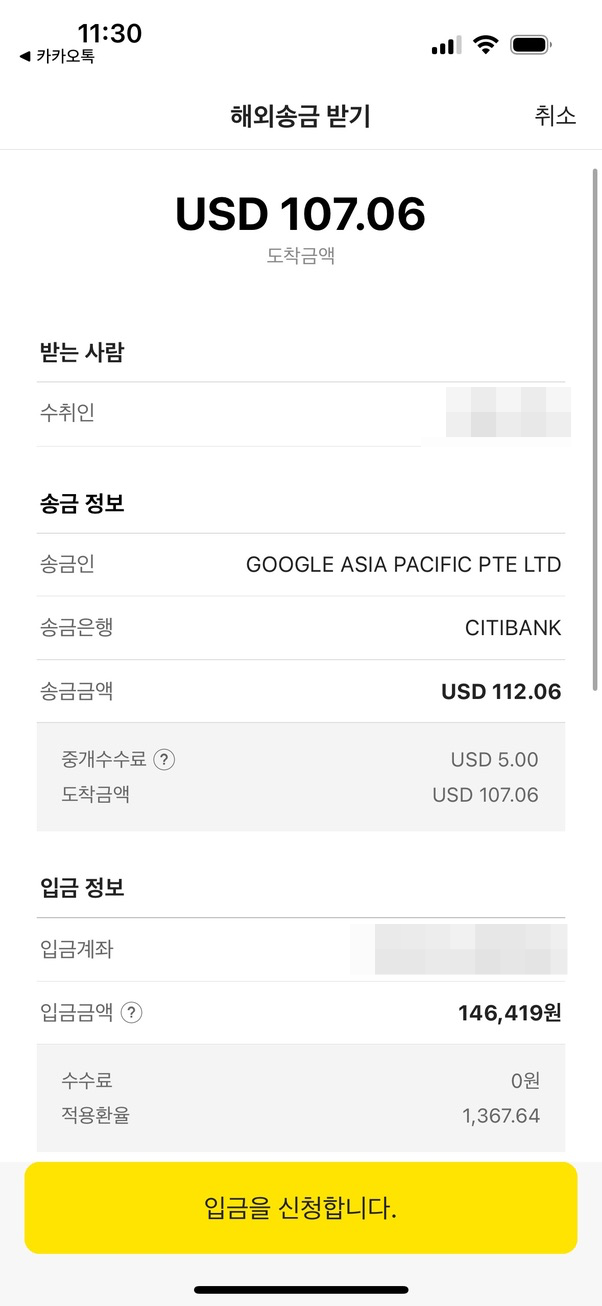Tap 취소 to cancel the remittance
Viewport: 602px width, 1306px height.
click(556, 116)
